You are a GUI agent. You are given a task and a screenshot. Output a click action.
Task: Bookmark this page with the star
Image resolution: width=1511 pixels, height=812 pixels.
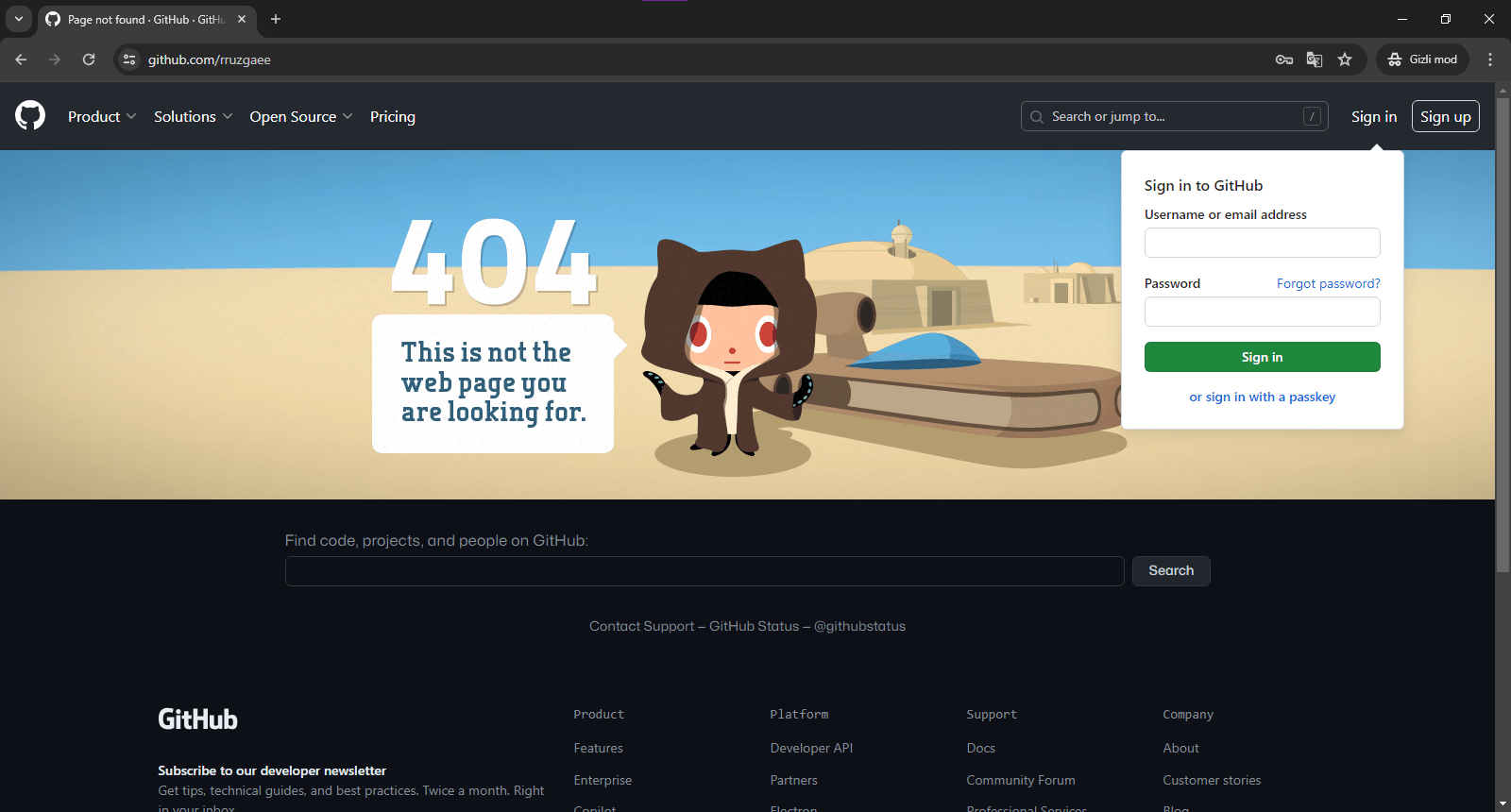tap(1345, 59)
